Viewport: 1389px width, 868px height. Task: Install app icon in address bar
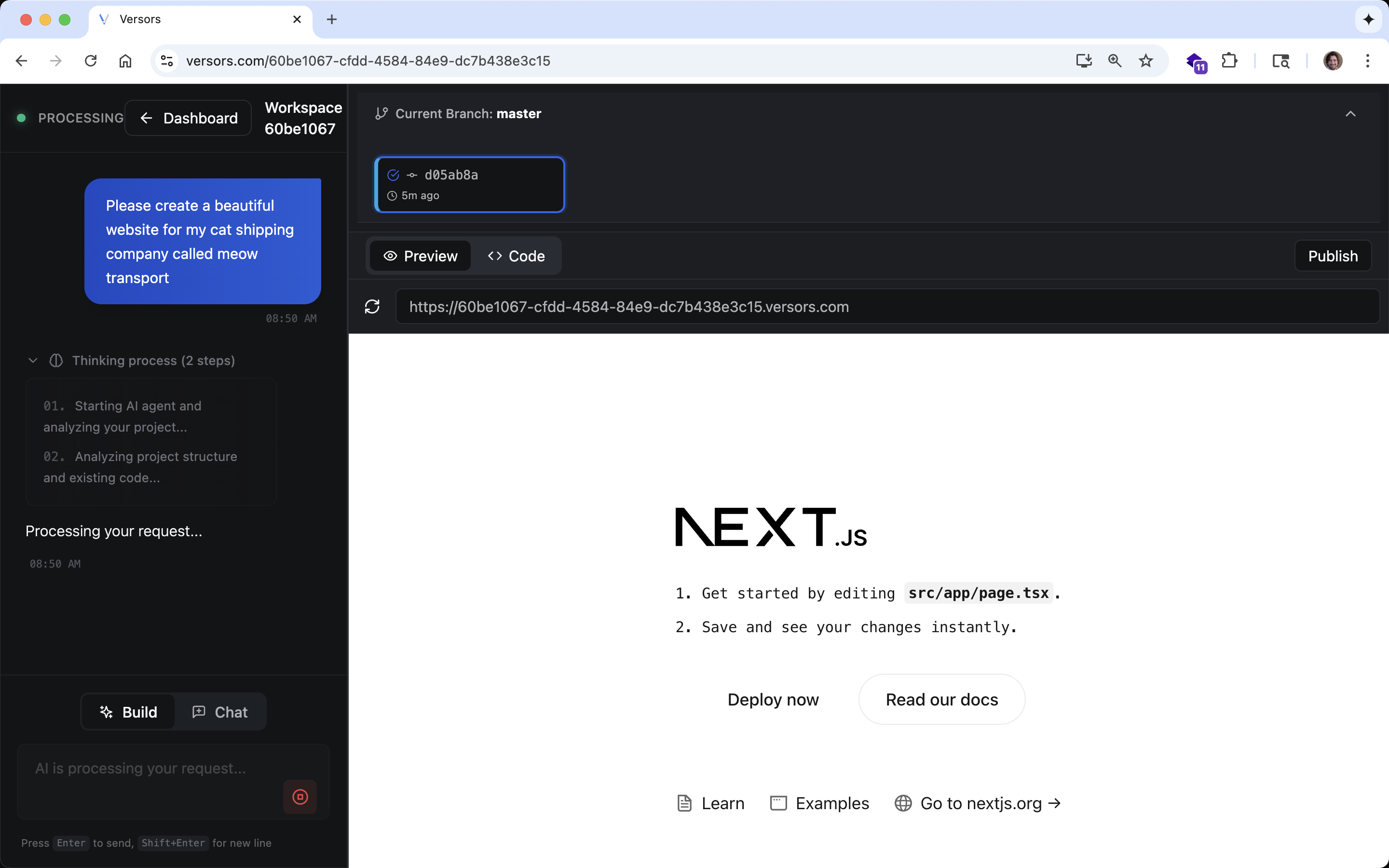coord(1084,61)
